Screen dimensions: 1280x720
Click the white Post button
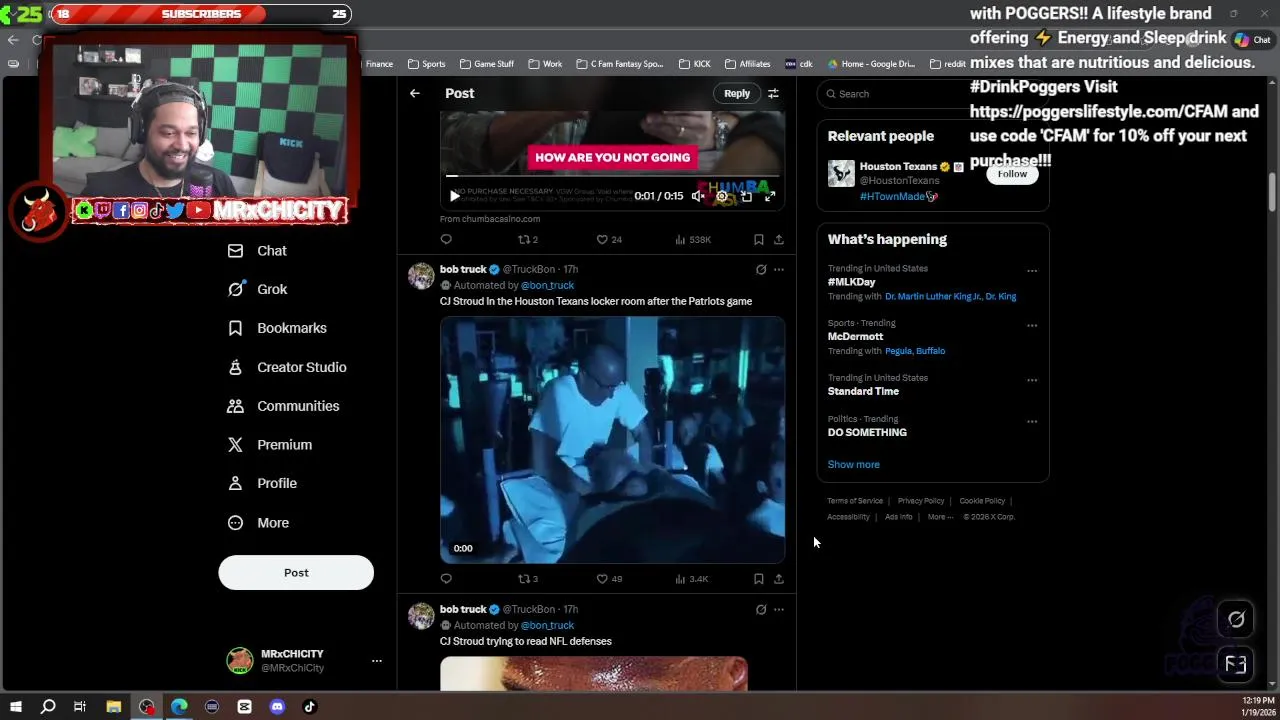tap(296, 573)
